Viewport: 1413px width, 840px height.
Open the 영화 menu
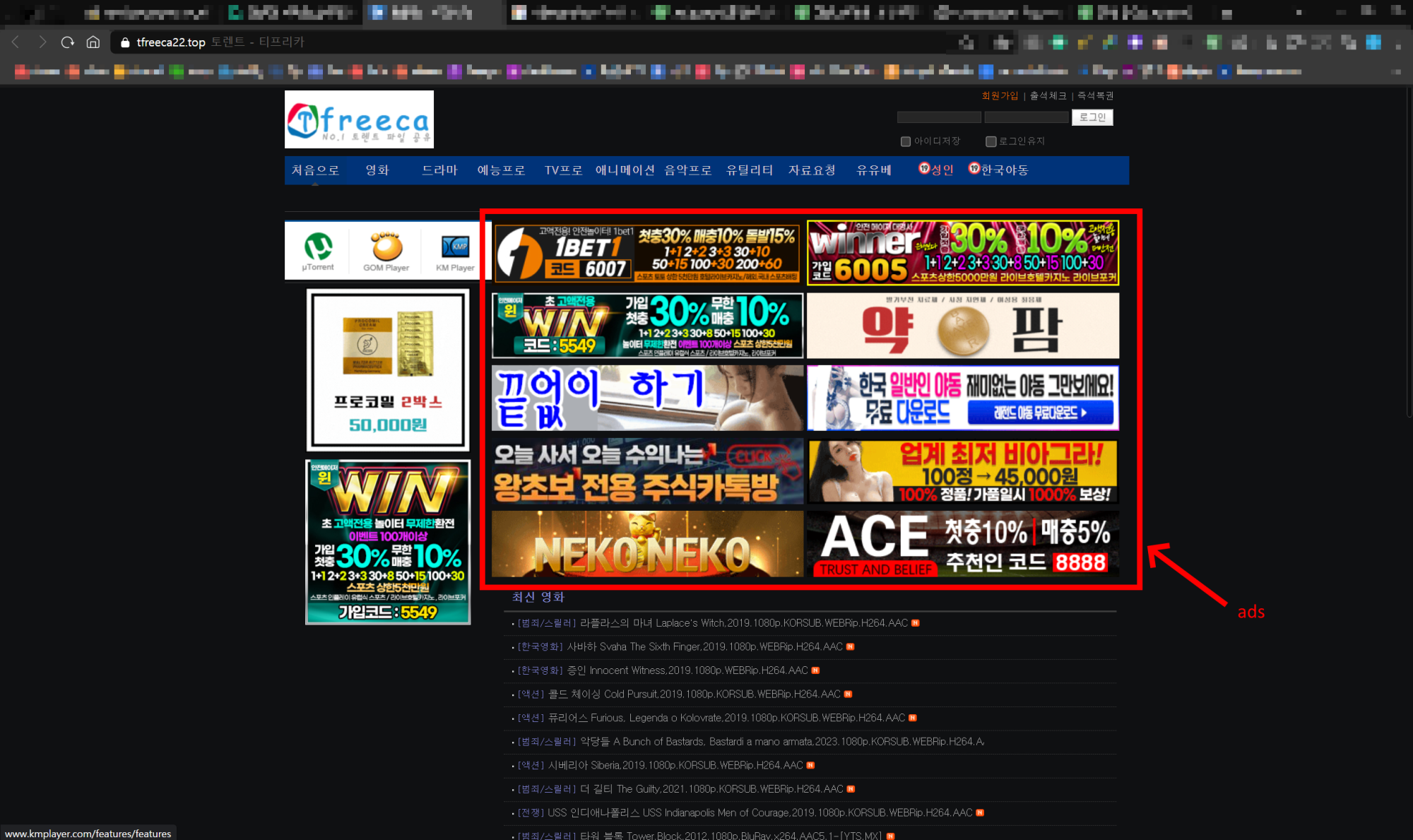[x=377, y=170]
